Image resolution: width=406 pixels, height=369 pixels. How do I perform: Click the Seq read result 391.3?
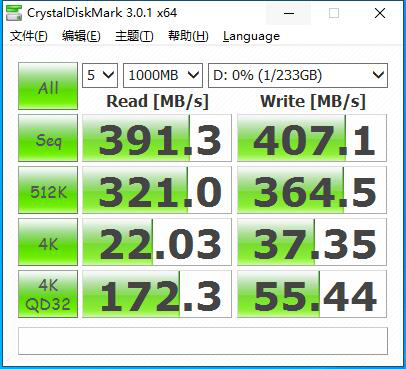click(157, 138)
